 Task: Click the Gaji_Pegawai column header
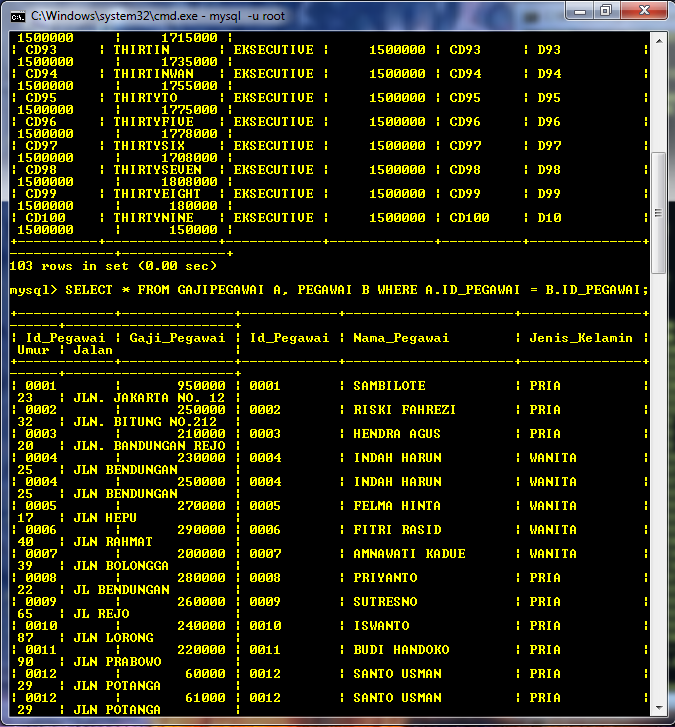[178, 338]
